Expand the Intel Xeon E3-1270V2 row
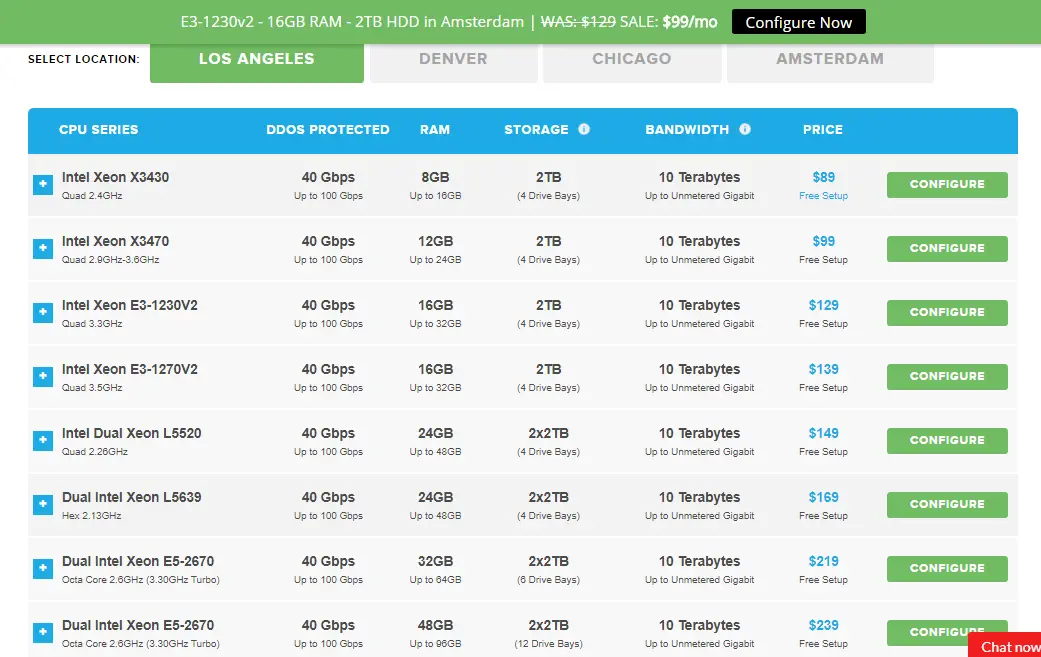Viewport: 1041px width, 657px height. click(x=43, y=376)
